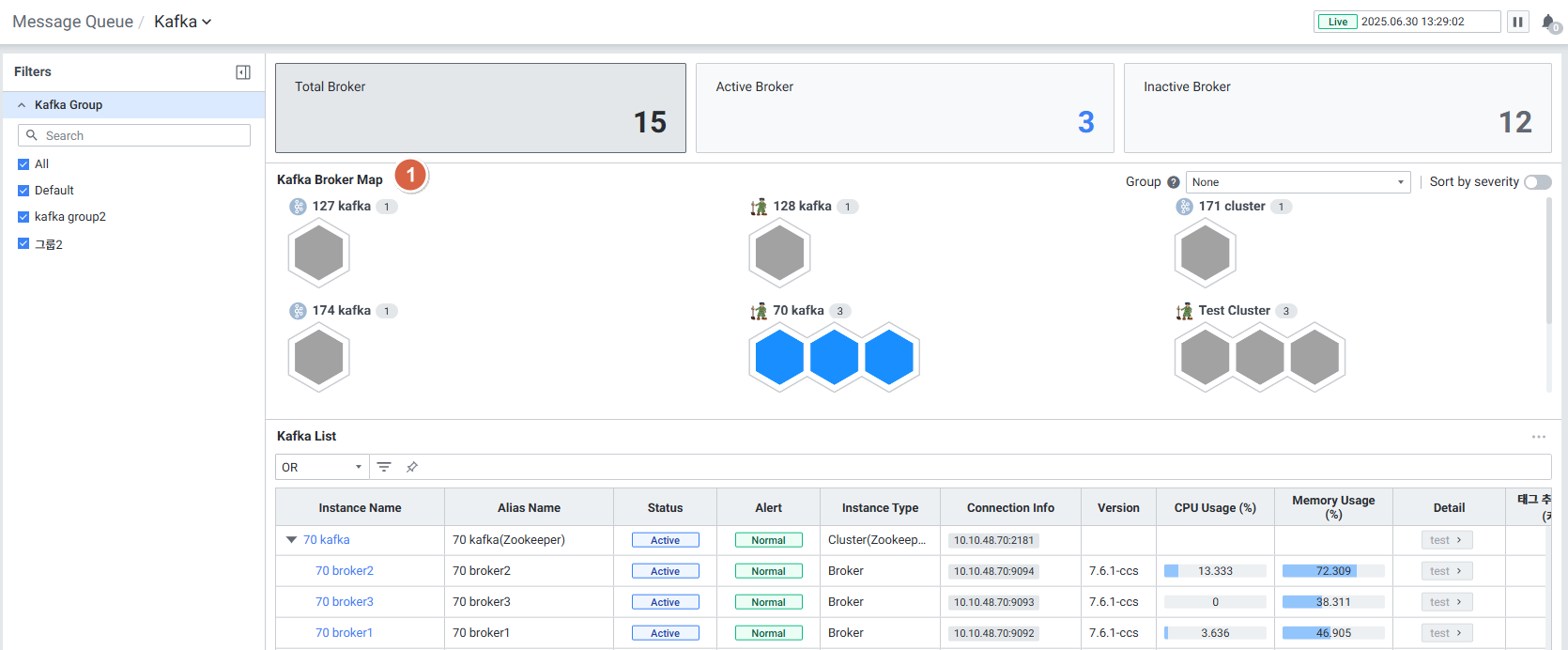Viewport: 1568px width, 650px height.
Task: Enable Sort by severity switch
Action: pyautogui.click(x=1537, y=182)
